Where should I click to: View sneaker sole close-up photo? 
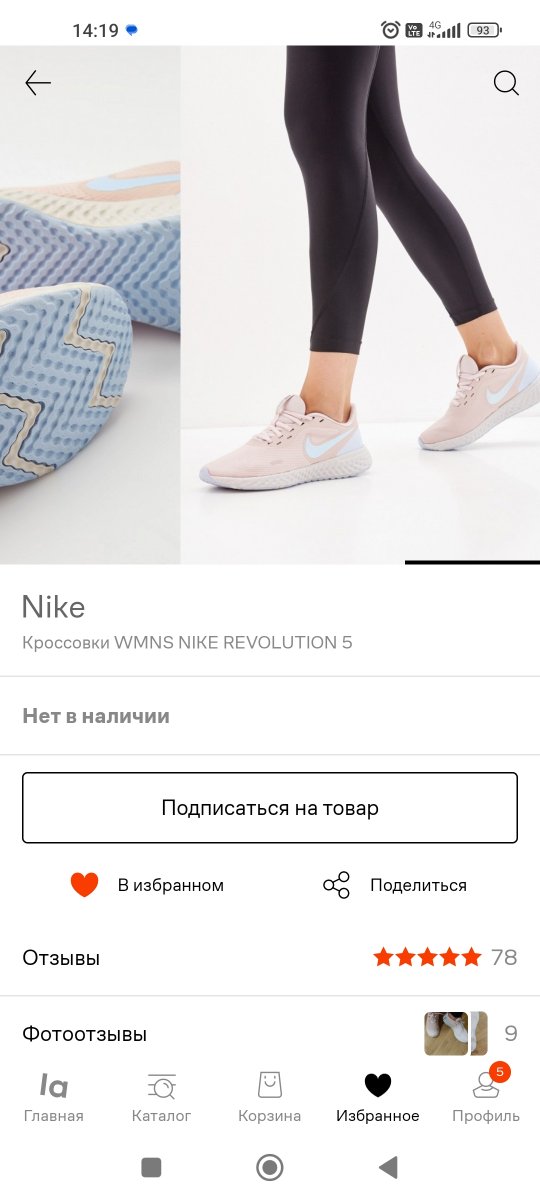[x=90, y=305]
